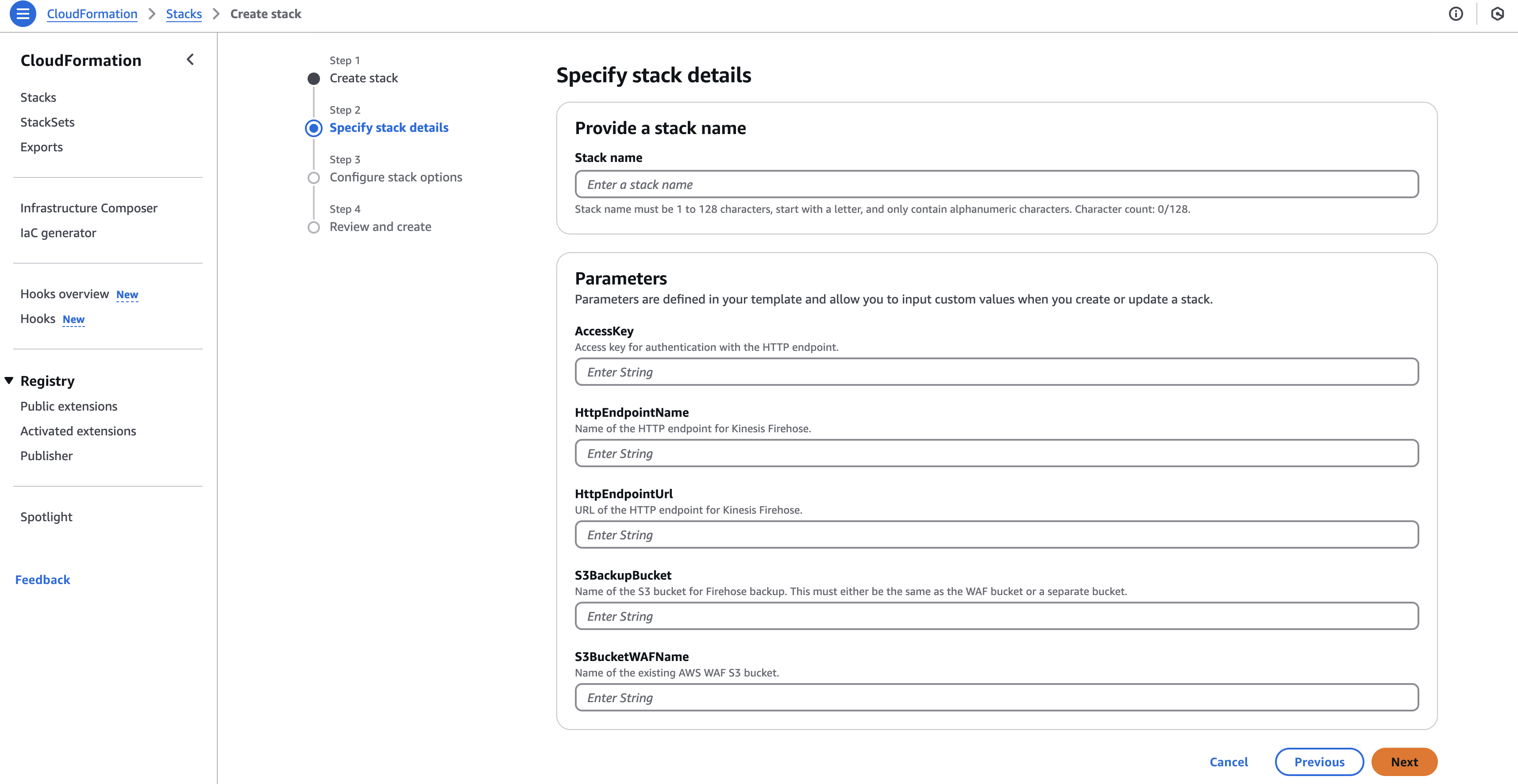Viewport: 1518px width, 784px height.
Task: Click the Stacks navigation link
Action: (x=38, y=97)
